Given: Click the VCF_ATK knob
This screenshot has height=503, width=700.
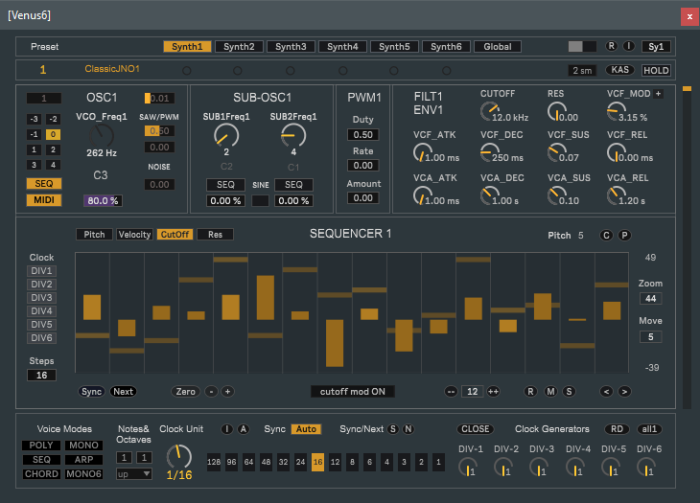Looking at the screenshot, I should [x=422, y=153].
